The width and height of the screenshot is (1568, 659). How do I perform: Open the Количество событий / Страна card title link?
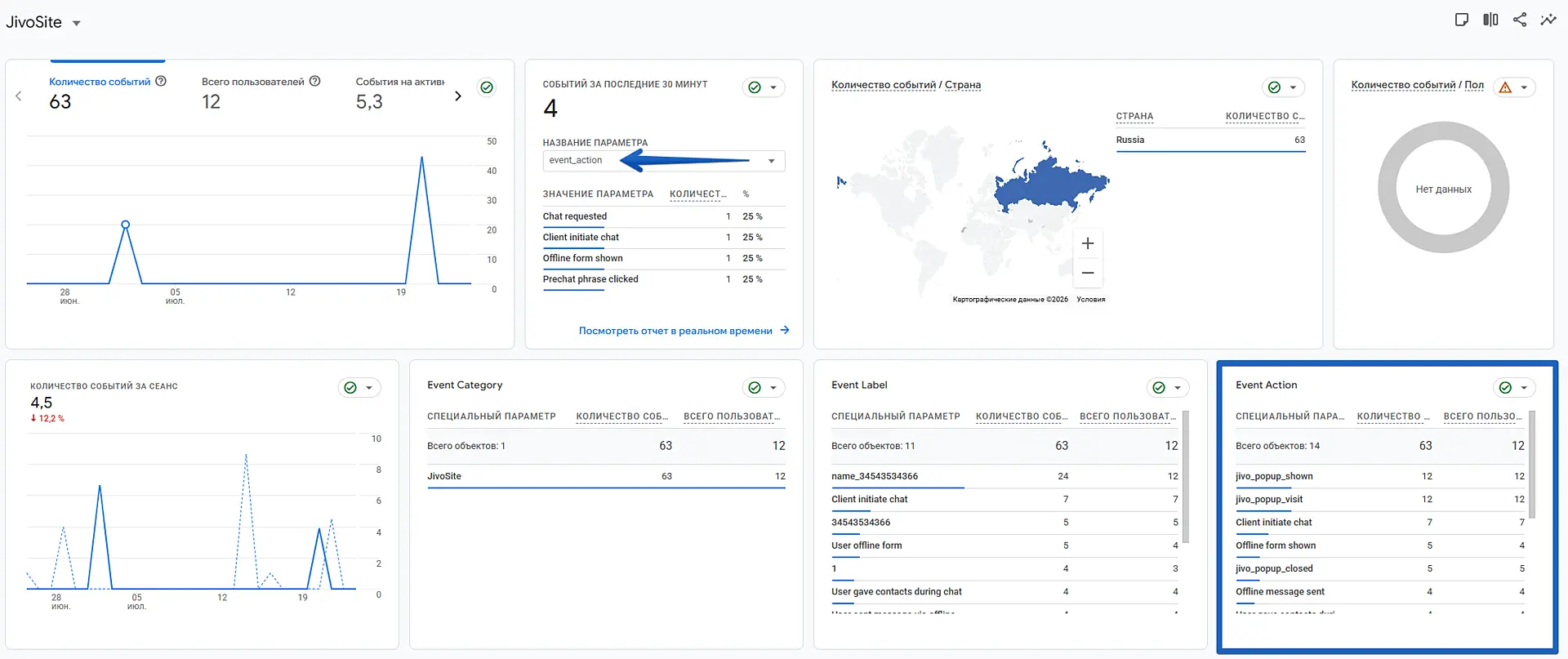tap(906, 85)
